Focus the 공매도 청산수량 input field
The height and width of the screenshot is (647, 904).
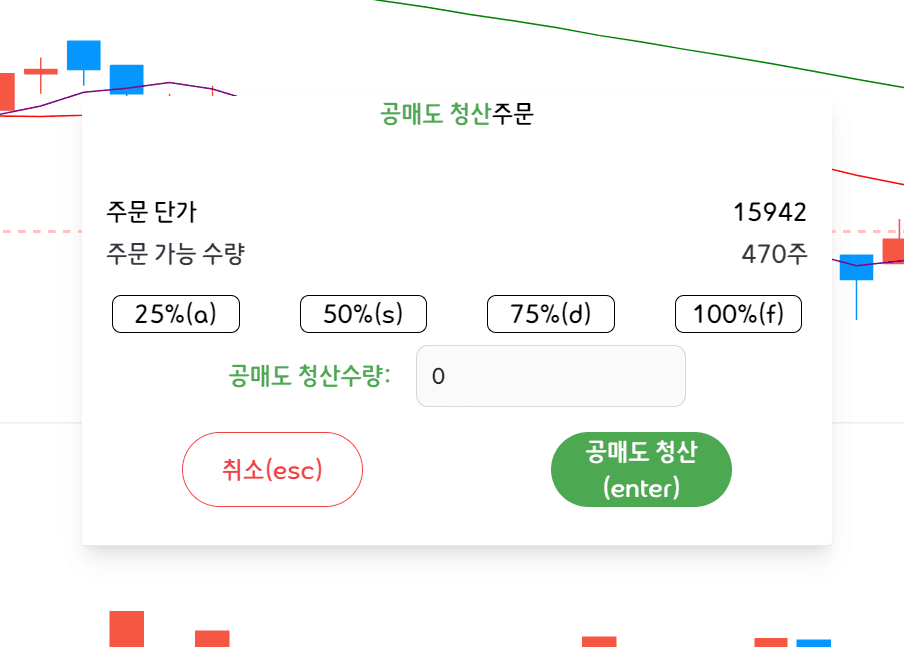pyautogui.click(x=551, y=376)
